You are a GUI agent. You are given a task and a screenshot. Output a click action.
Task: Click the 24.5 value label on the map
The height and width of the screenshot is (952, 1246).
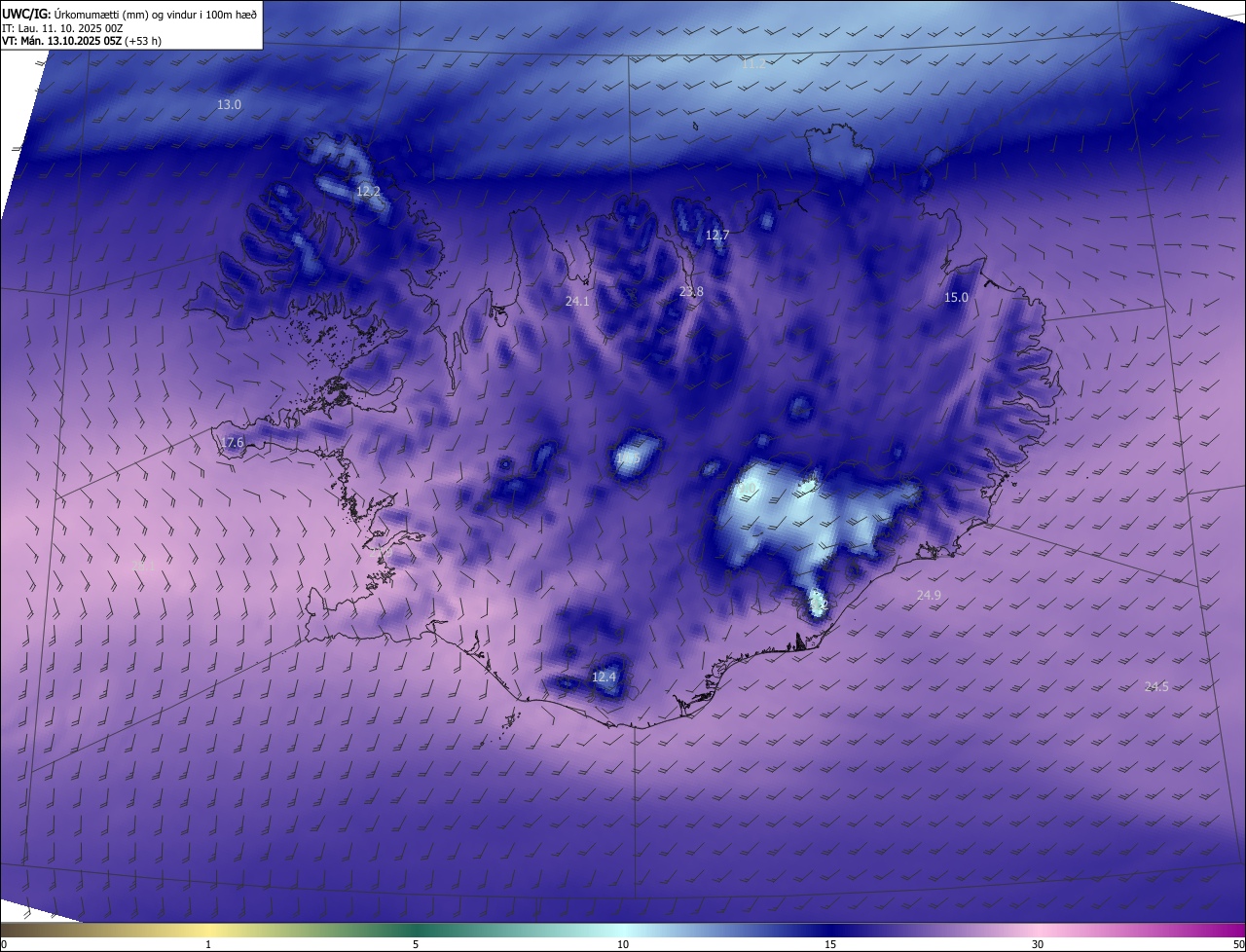(1155, 687)
